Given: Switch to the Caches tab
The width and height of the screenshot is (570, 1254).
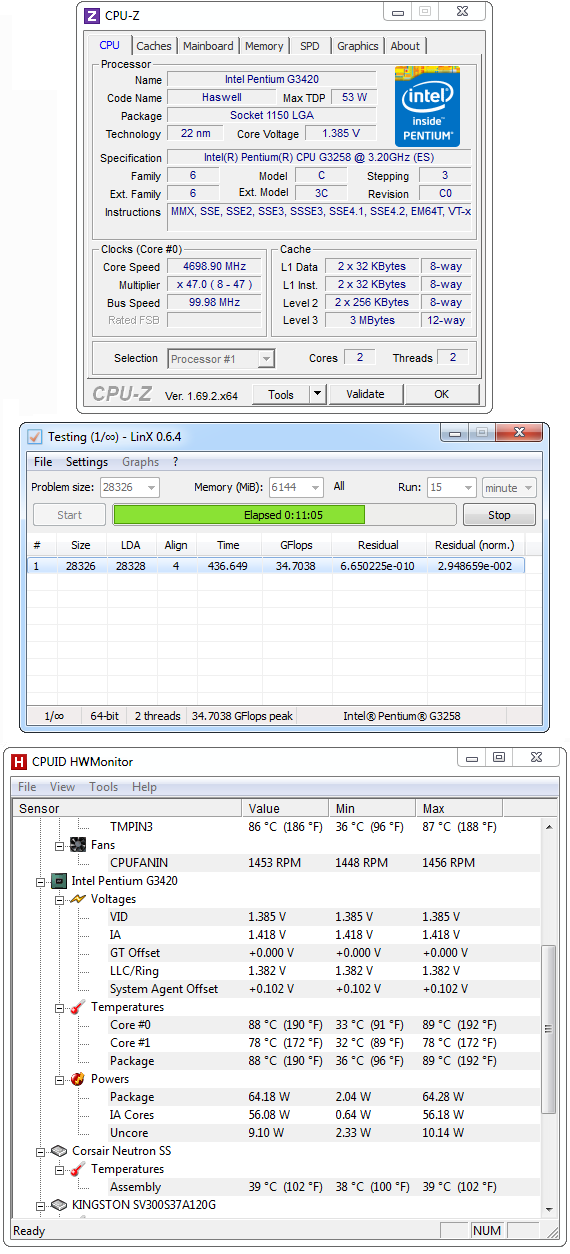Looking at the screenshot, I should [x=154, y=46].
